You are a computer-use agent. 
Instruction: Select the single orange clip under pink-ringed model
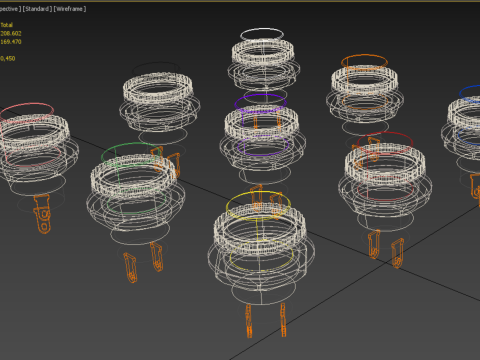coord(43,214)
